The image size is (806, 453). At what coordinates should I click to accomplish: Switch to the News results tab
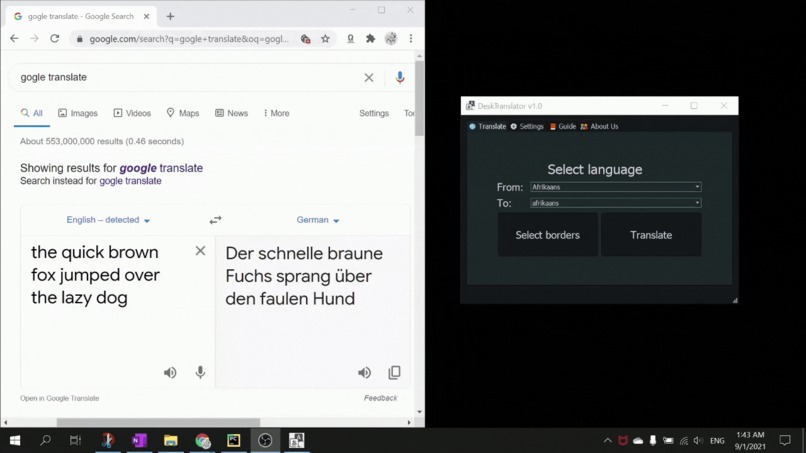(x=231, y=113)
